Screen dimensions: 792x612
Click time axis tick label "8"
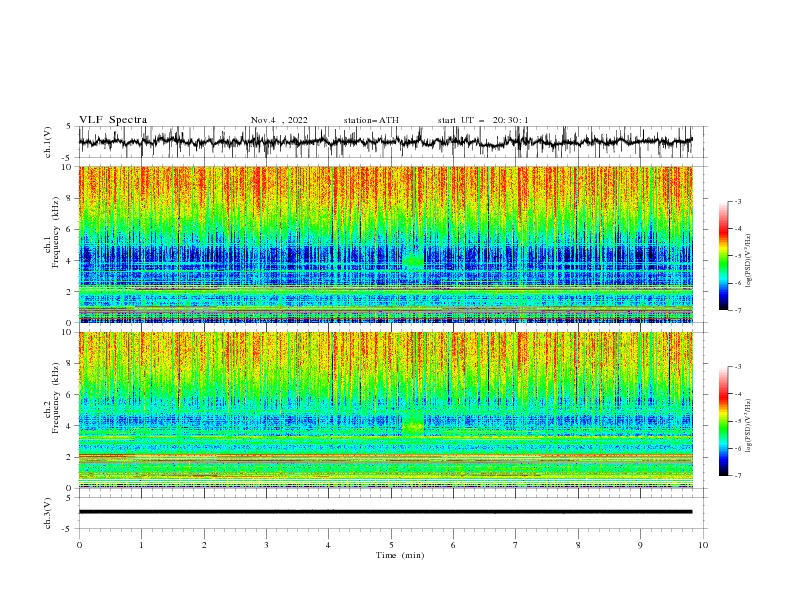point(578,545)
